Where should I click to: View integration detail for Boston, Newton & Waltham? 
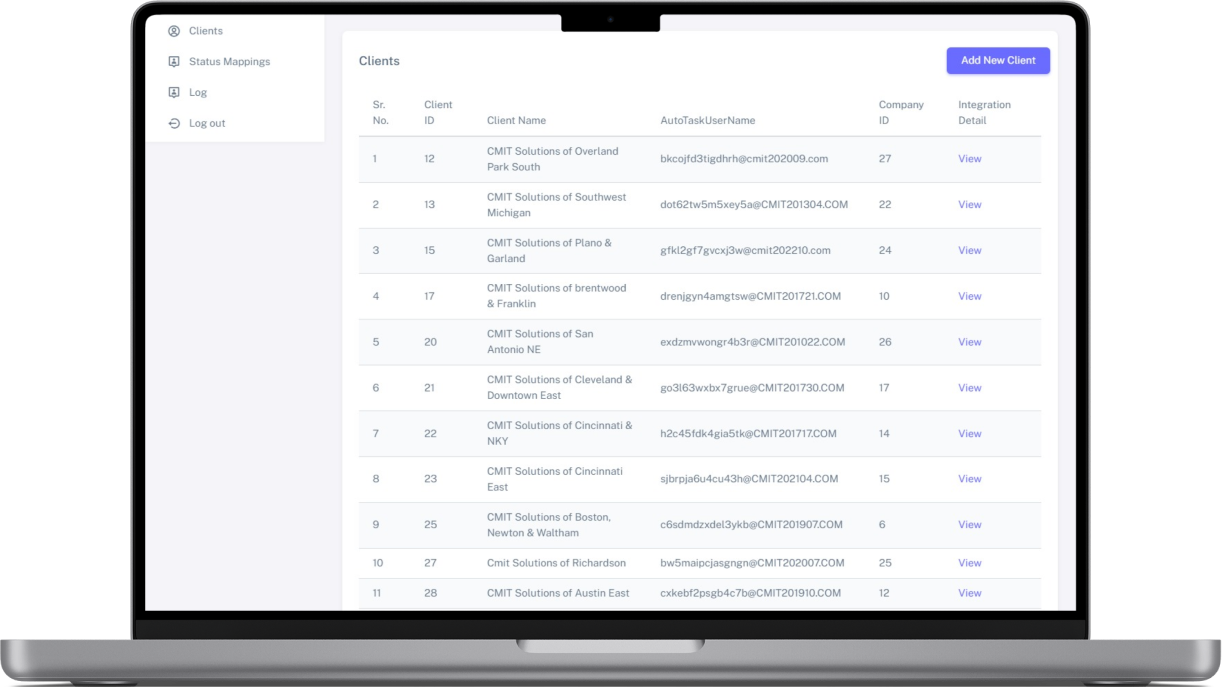point(970,525)
